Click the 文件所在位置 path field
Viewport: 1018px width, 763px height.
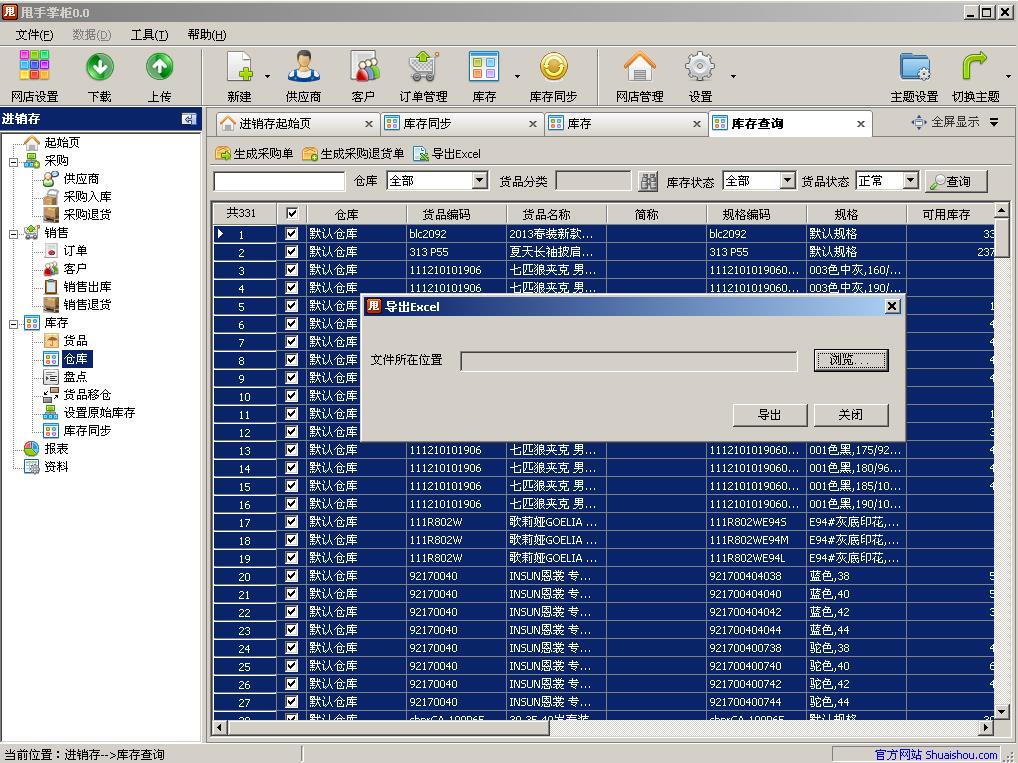coord(628,360)
